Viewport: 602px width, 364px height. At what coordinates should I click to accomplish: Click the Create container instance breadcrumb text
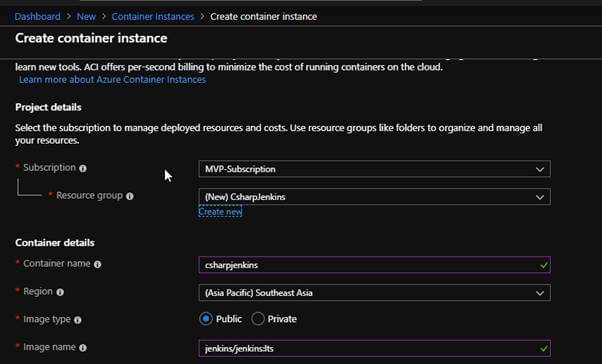(x=264, y=17)
